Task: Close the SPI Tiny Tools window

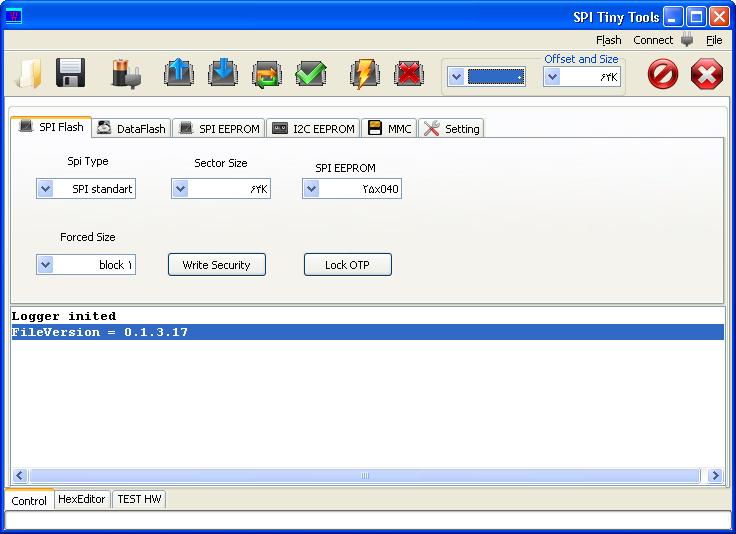Action: coord(720,17)
